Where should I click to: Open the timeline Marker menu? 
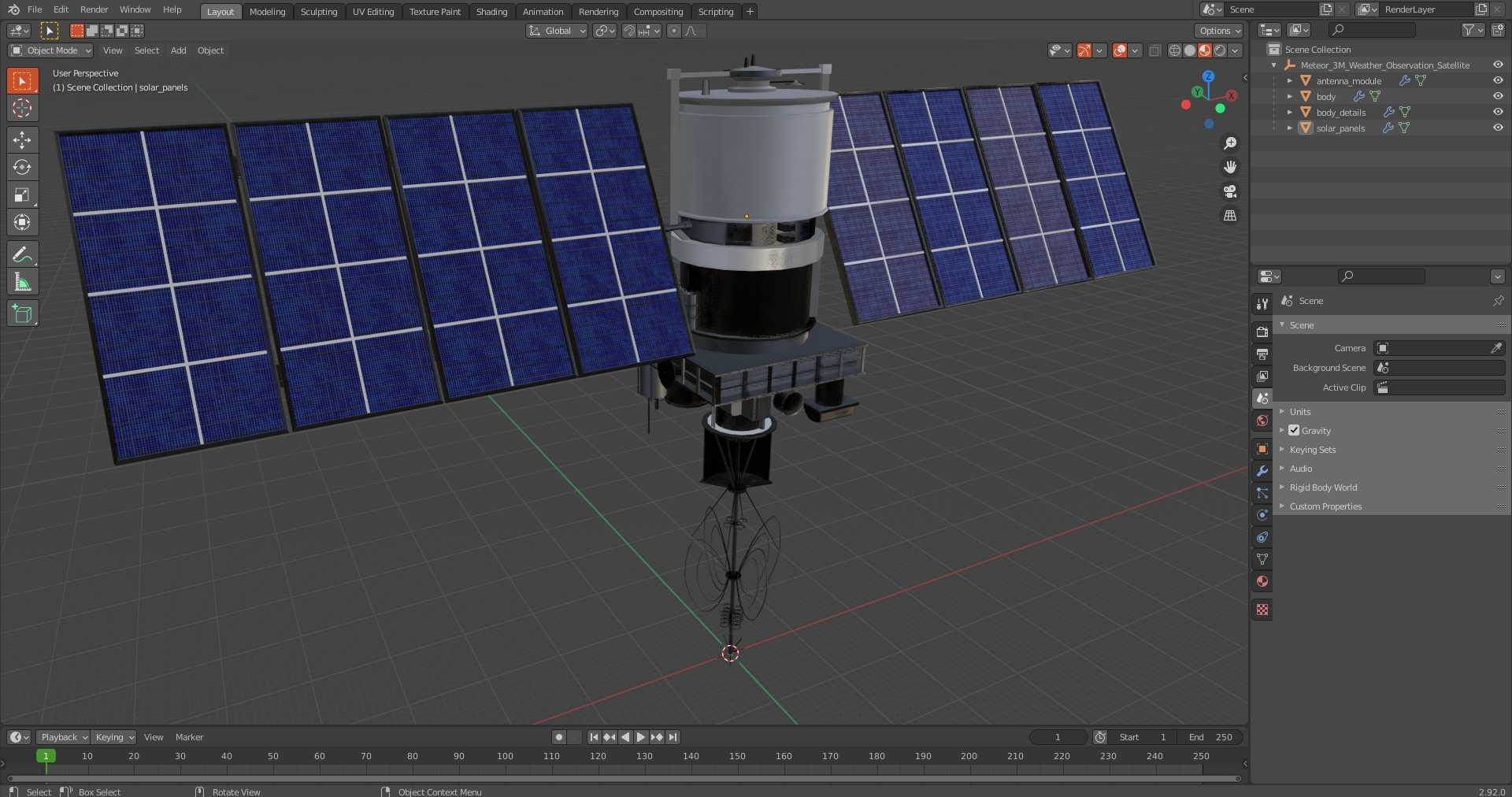189,737
